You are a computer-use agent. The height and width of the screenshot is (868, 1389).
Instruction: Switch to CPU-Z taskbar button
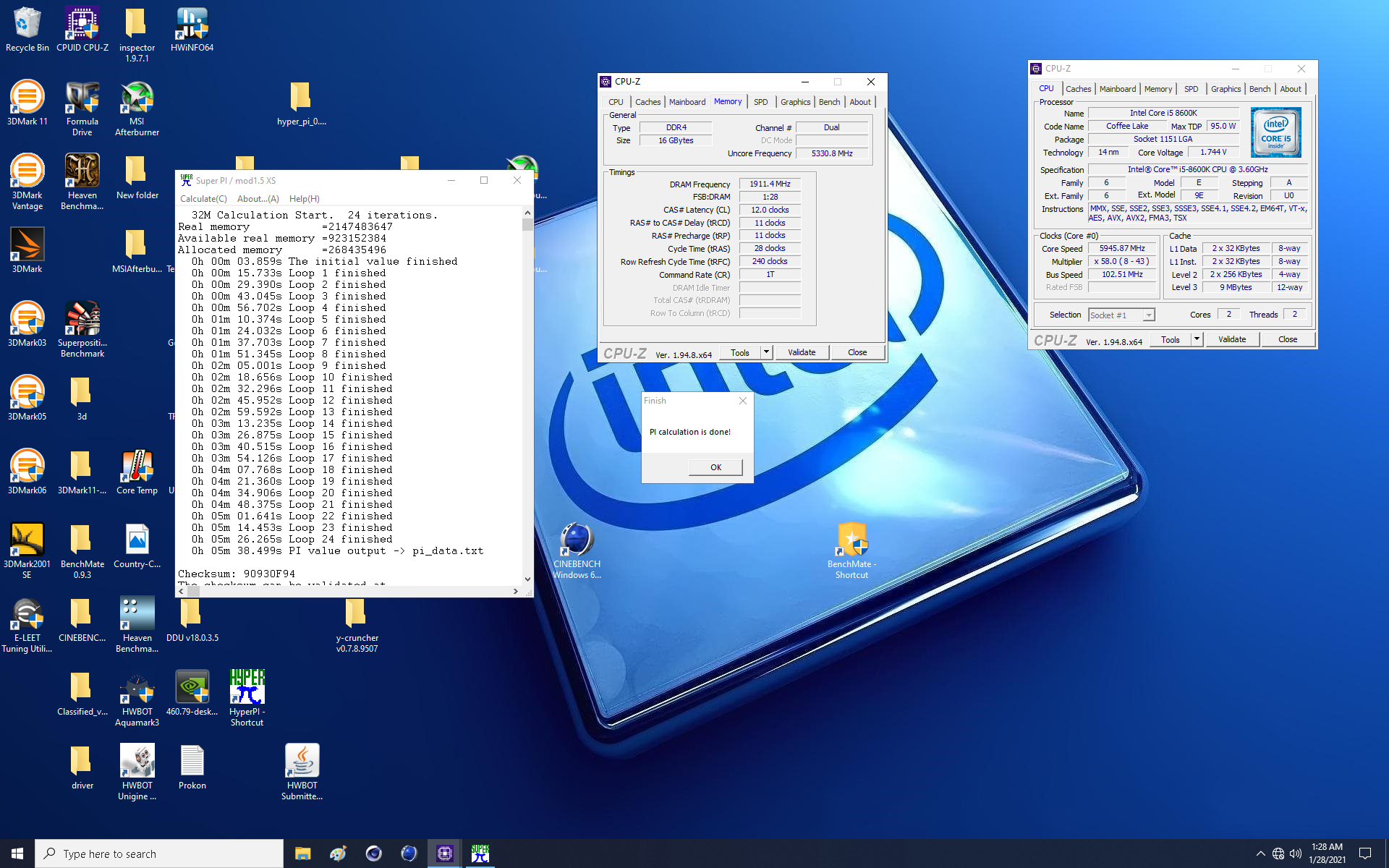coord(445,854)
